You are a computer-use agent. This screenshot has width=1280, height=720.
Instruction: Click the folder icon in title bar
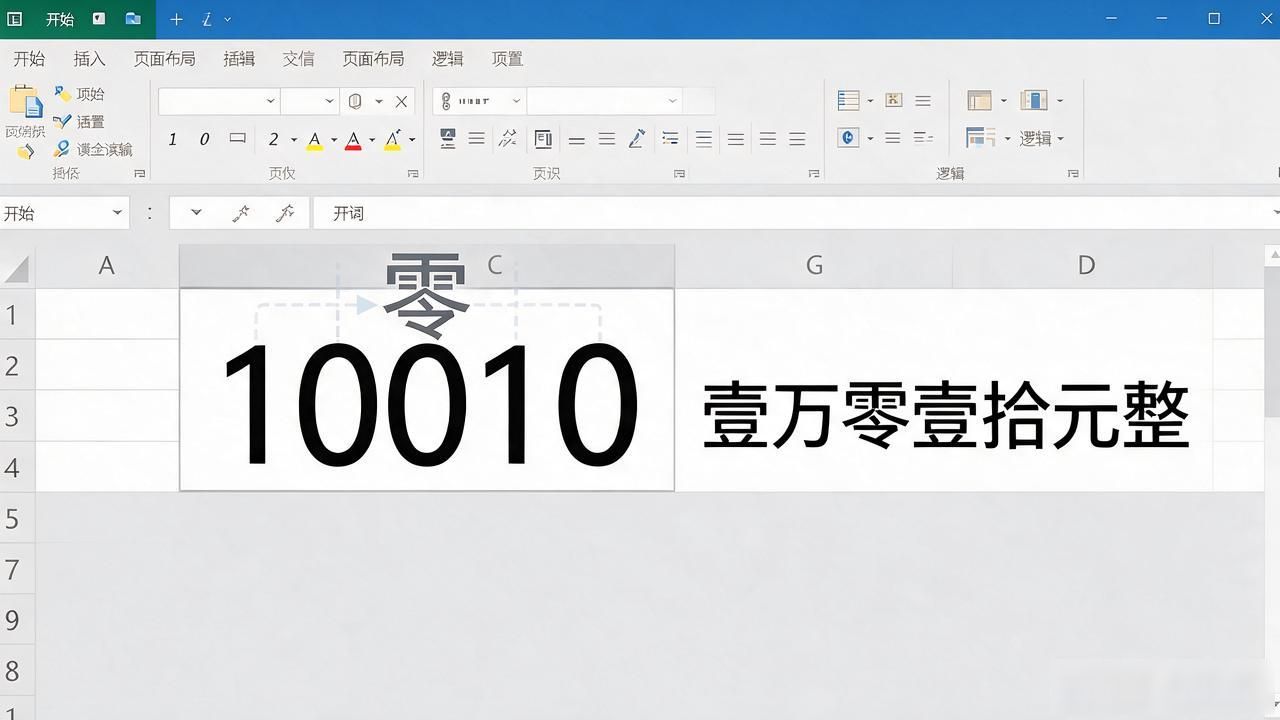coord(133,19)
